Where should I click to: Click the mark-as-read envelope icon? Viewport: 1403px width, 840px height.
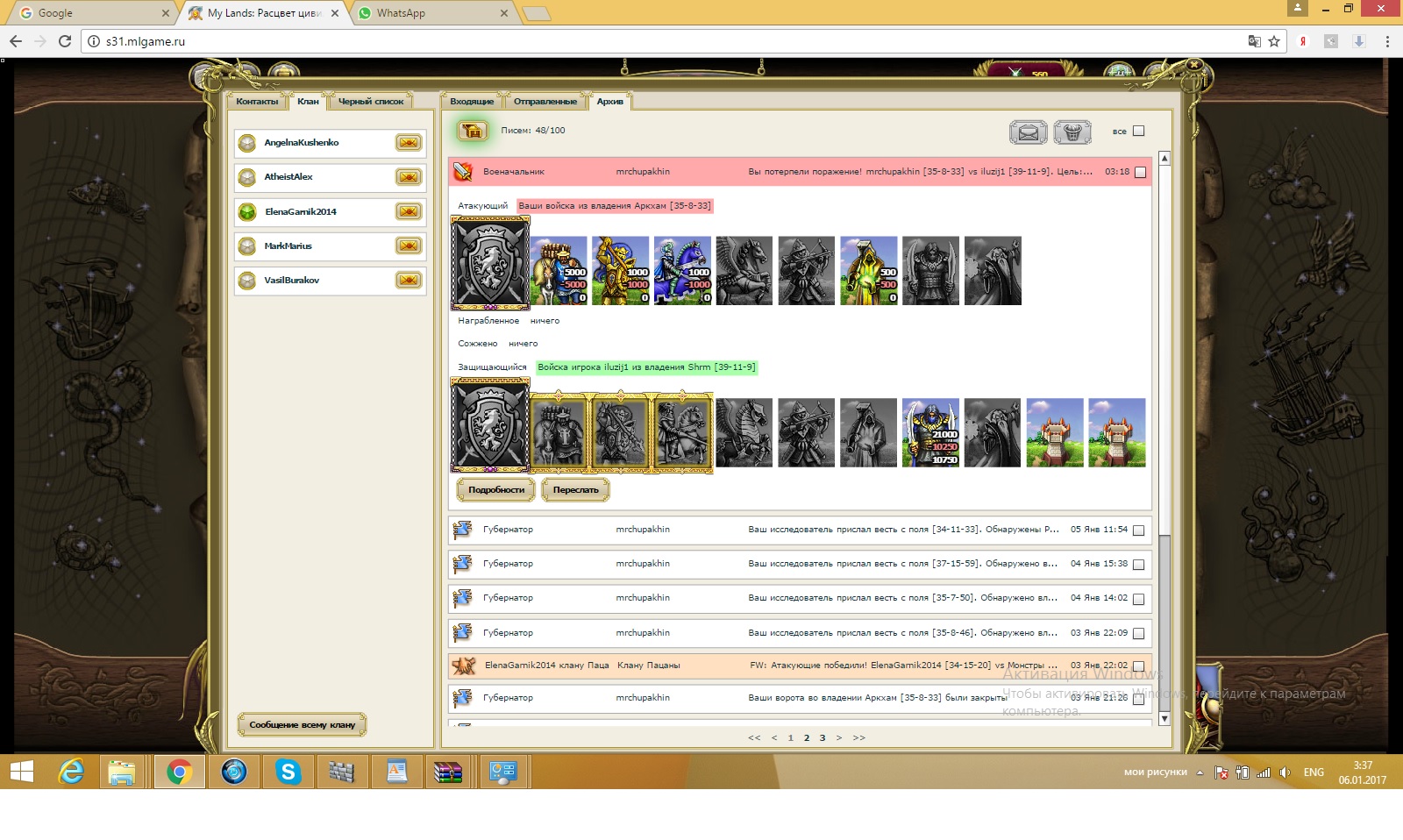[x=1028, y=132]
